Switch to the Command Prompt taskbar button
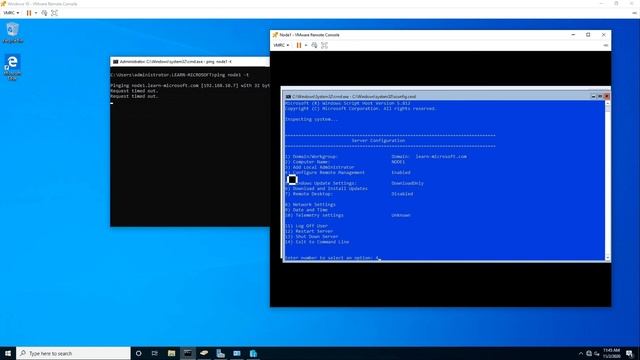 [x=188, y=353]
